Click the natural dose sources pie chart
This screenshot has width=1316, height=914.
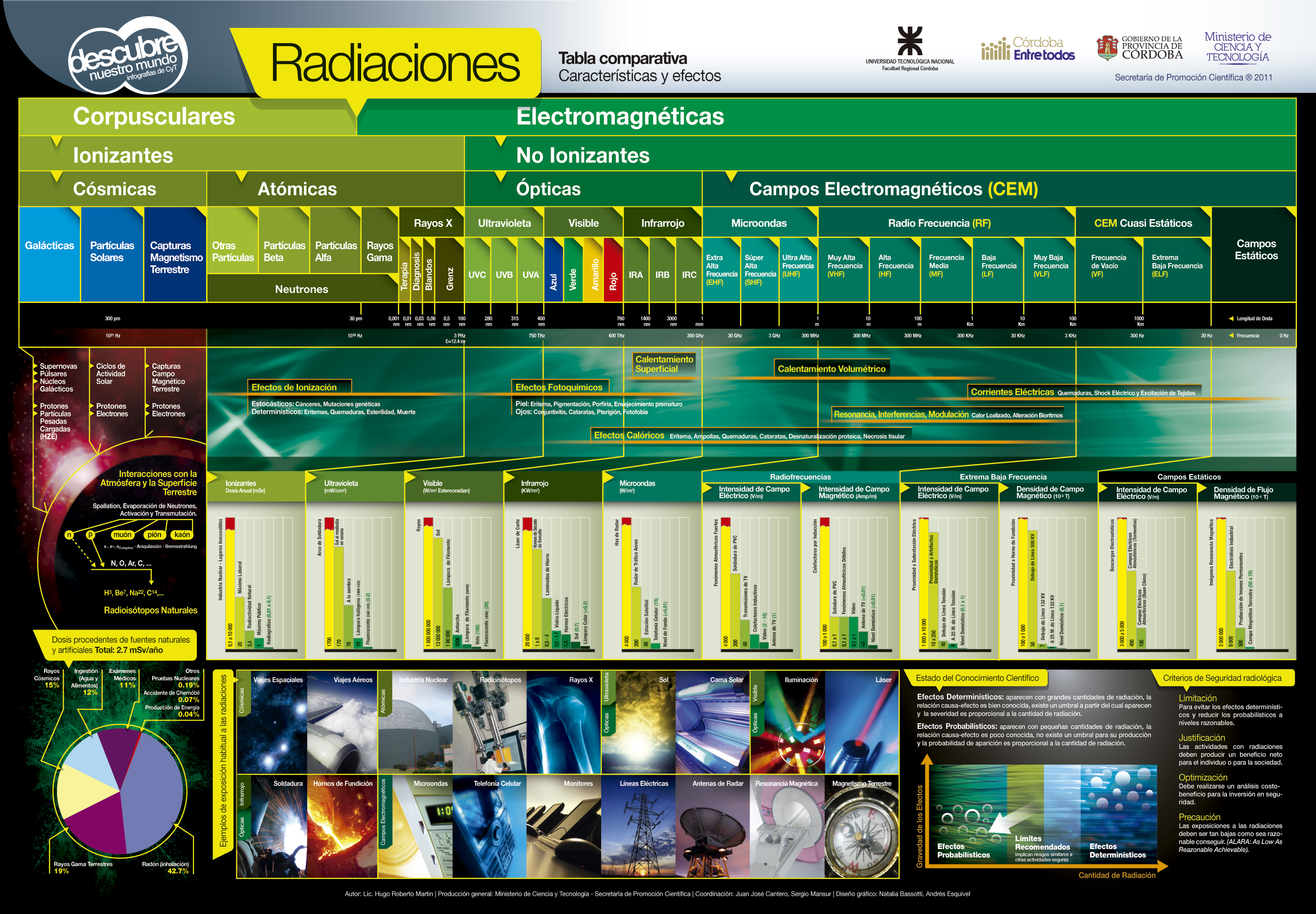[x=120, y=792]
